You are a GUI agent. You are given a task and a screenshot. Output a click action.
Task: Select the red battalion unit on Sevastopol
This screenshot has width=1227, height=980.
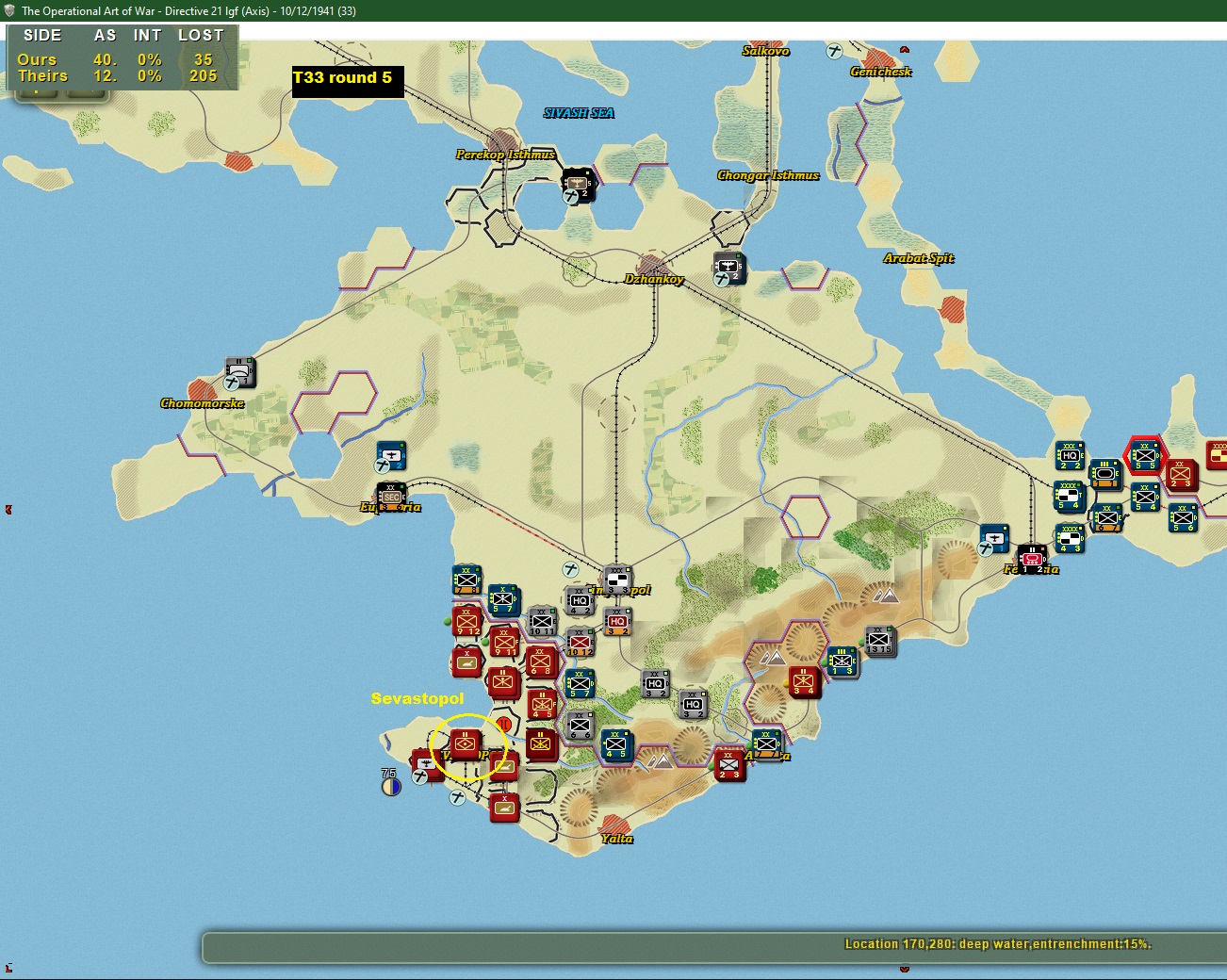pyautogui.click(x=465, y=744)
